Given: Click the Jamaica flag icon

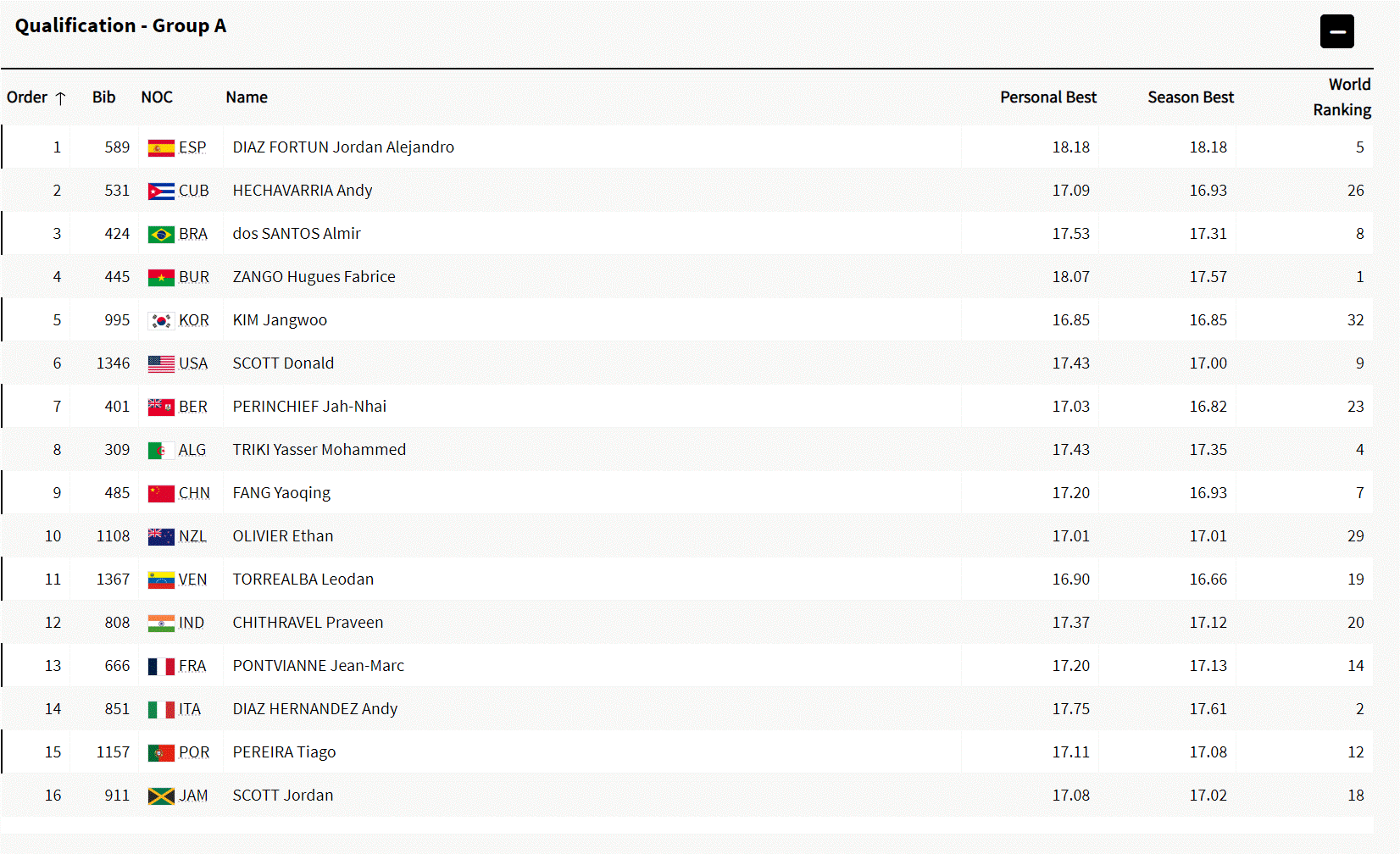Looking at the screenshot, I should (x=161, y=796).
